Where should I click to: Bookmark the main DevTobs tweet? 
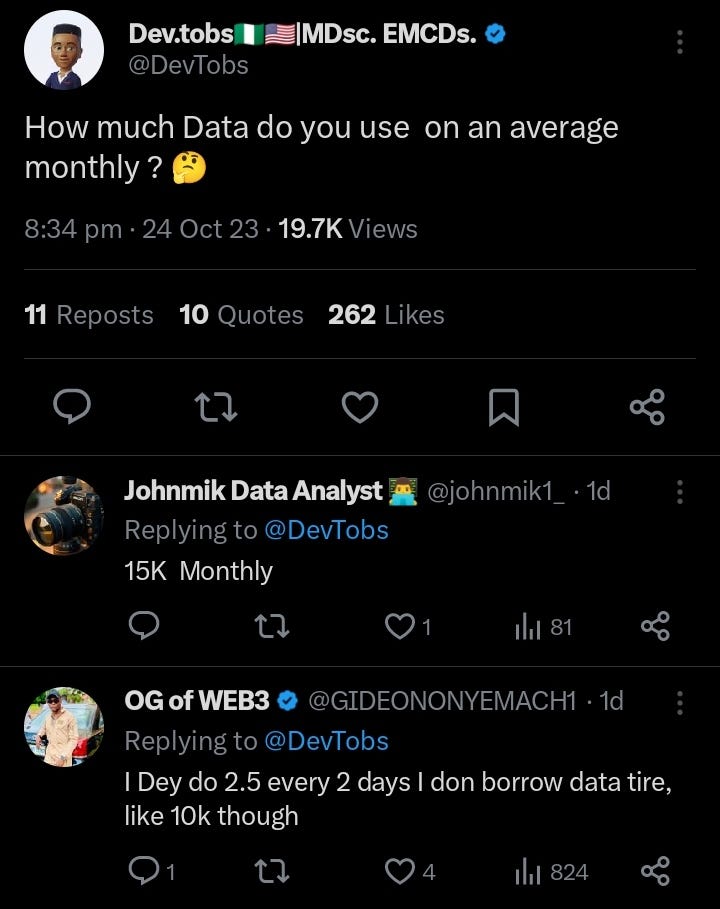[503, 406]
